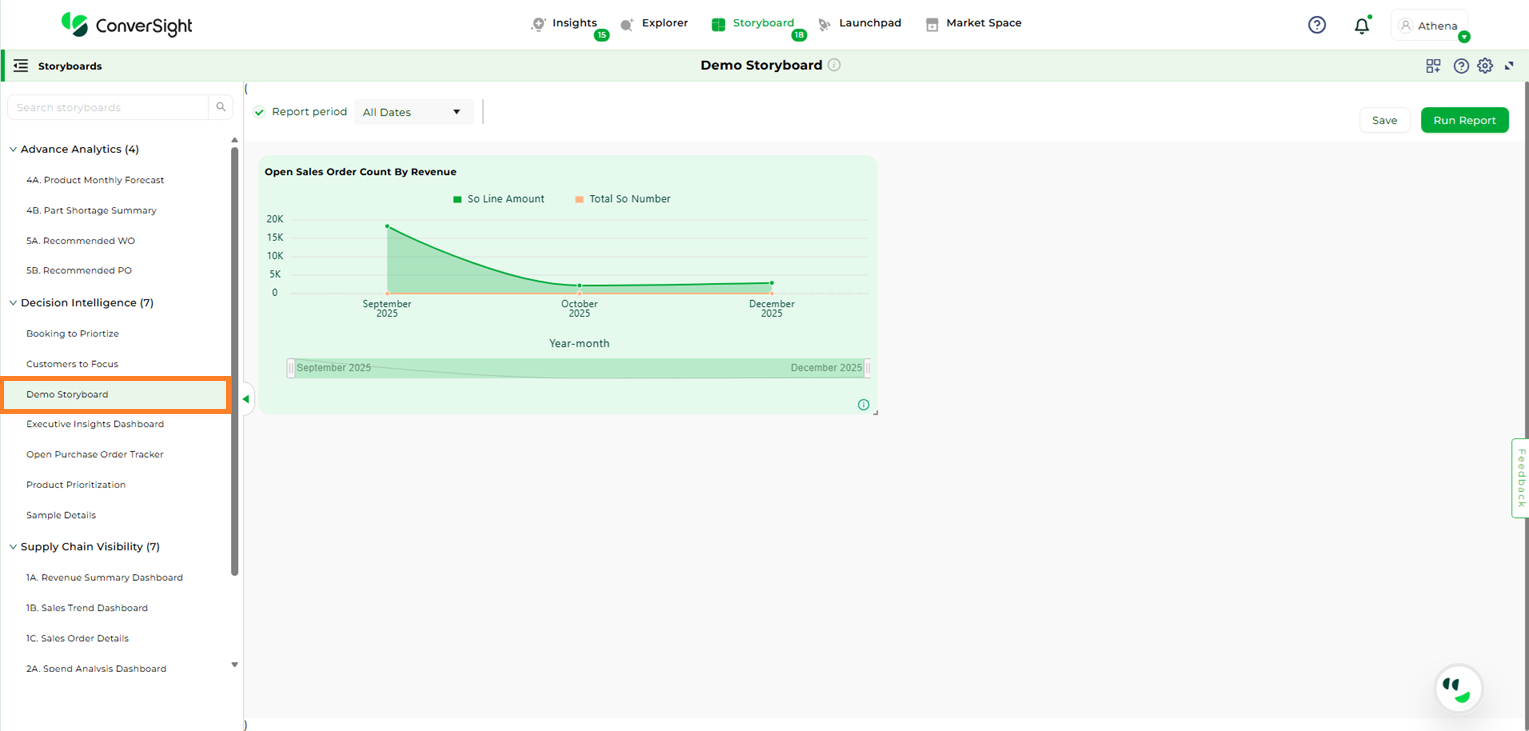Click the add widget grid icon
The width and height of the screenshot is (1529, 731).
pos(1433,66)
